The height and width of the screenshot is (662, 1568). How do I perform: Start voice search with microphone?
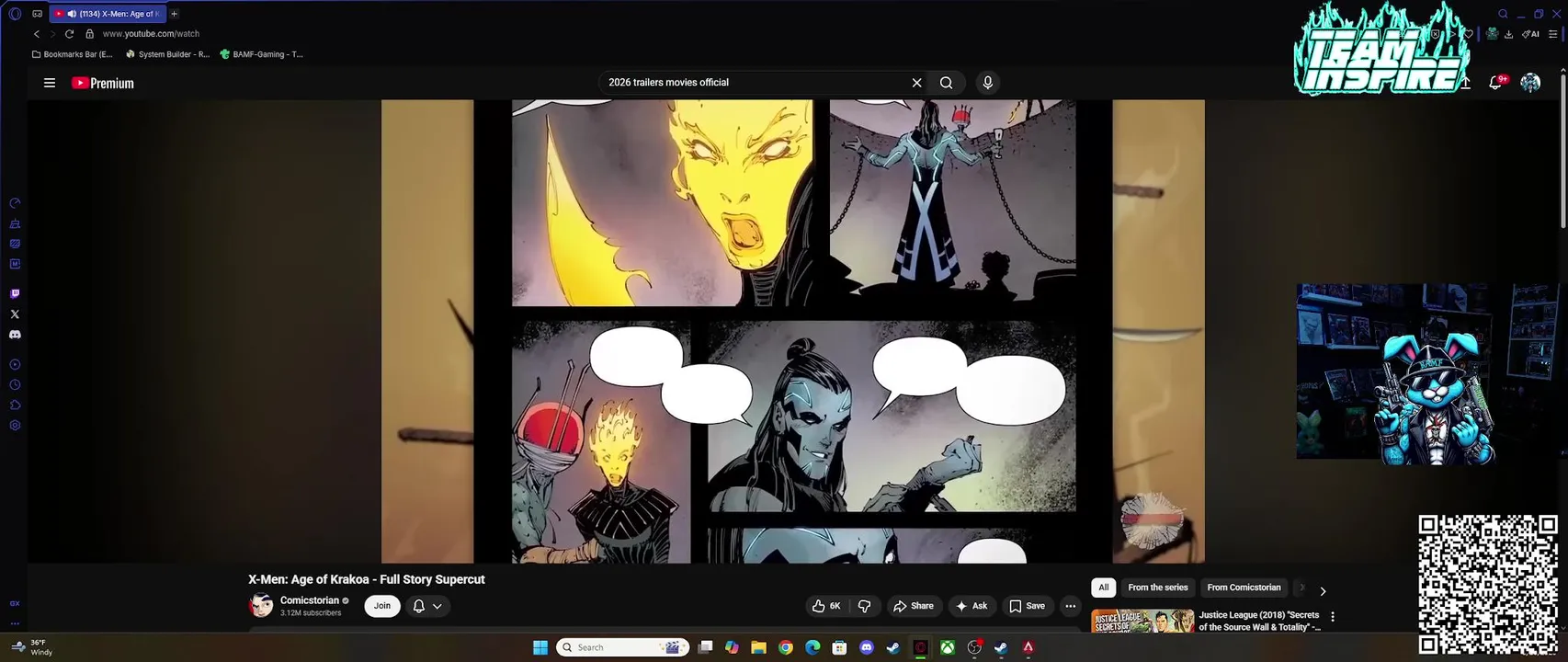[988, 83]
